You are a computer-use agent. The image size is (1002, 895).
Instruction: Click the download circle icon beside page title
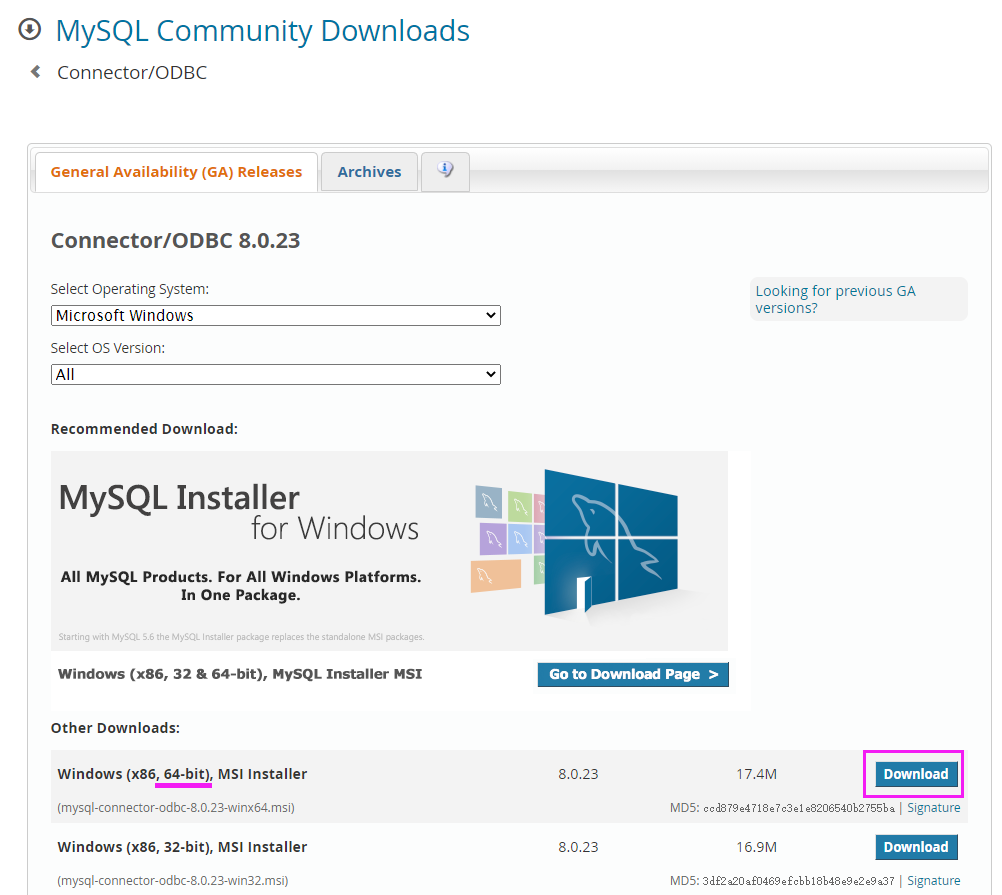pos(30,29)
